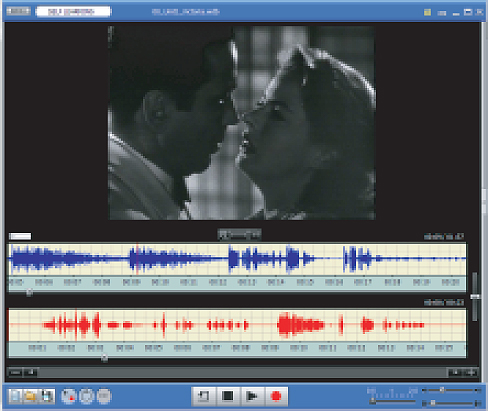The image size is (488, 411).
Task: Click the small white label above the blue waveform
Action: [20, 236]
